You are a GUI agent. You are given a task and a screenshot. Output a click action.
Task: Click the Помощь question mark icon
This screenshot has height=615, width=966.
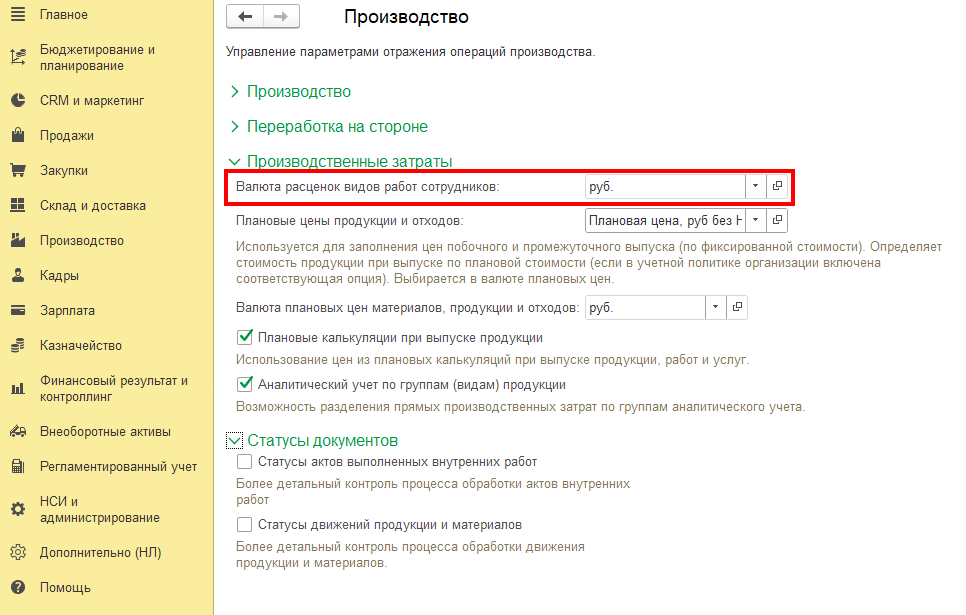click(18, 587)
